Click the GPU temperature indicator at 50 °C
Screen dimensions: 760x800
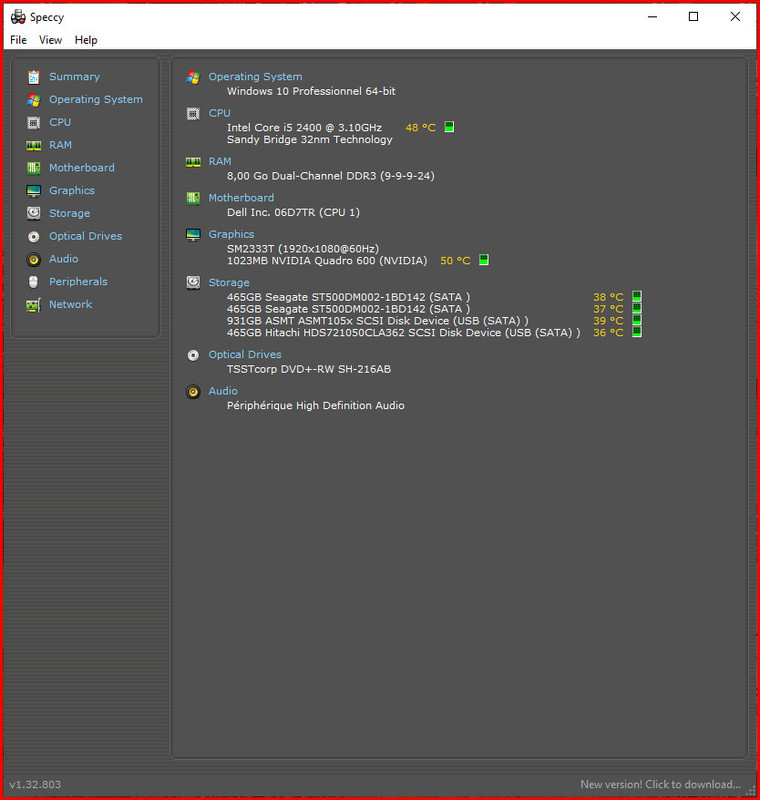484,260
